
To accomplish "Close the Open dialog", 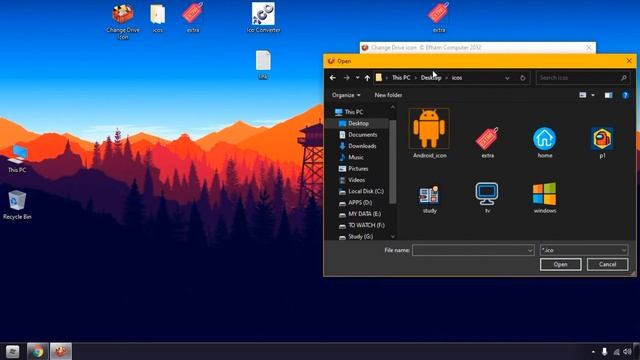I will (629, 61).
